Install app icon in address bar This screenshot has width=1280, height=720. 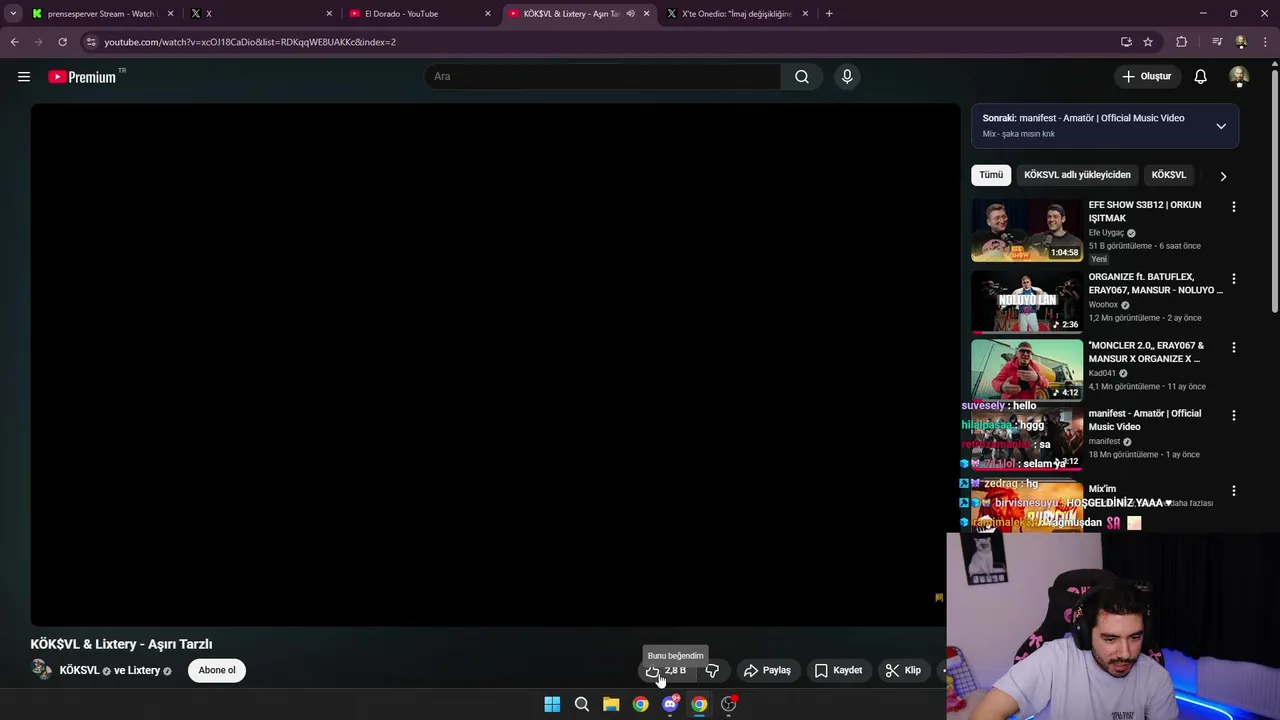[1126, 42]
